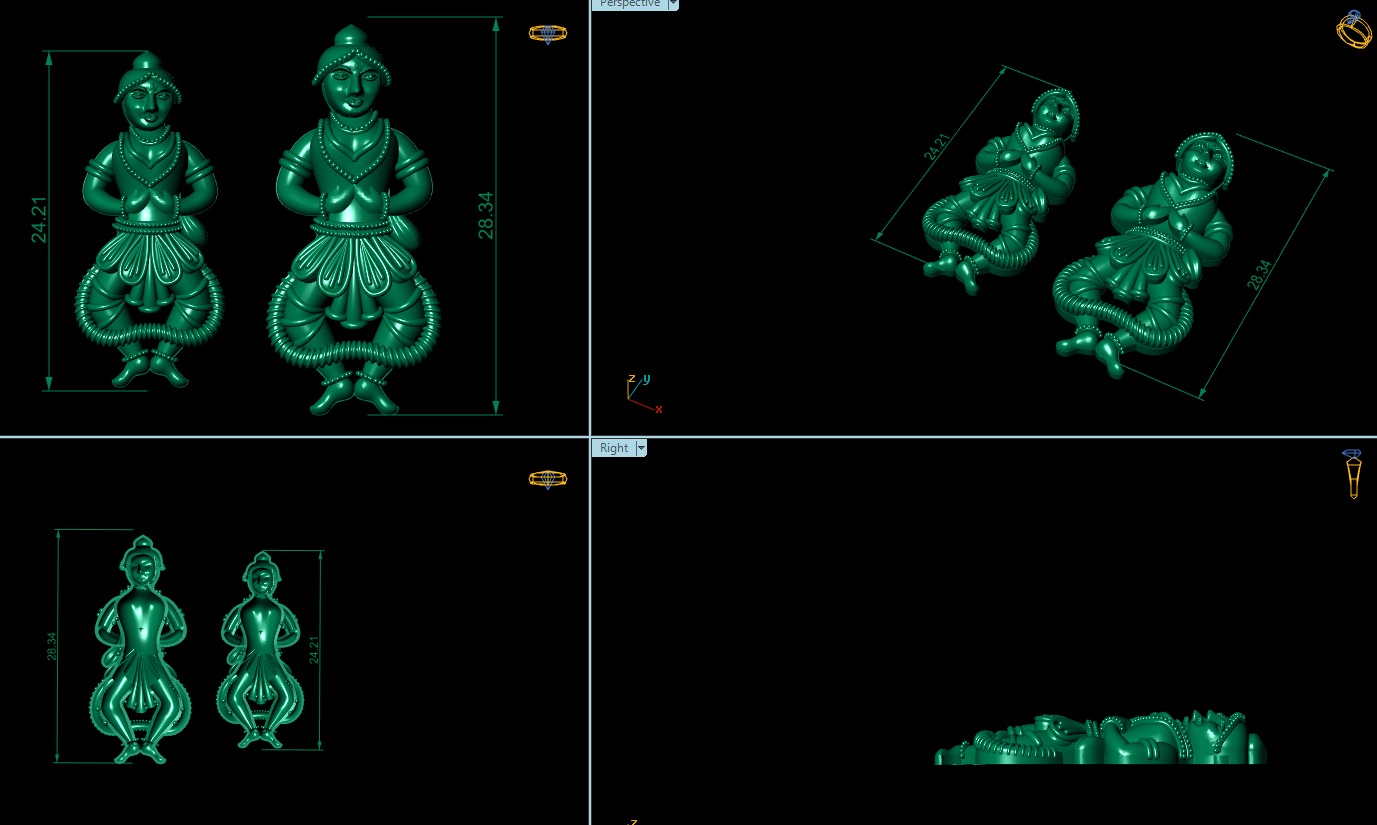1377x825 pixels.
Task: Select the larger figure model in the Perspective viewport
Action: [1145, 255]
